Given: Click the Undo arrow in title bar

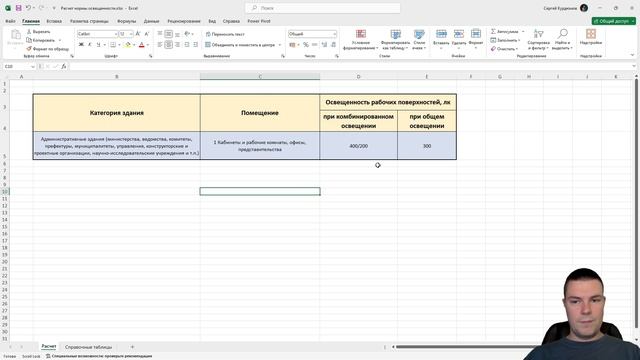Looking at the screenshot, I should (x=28, y=8).
